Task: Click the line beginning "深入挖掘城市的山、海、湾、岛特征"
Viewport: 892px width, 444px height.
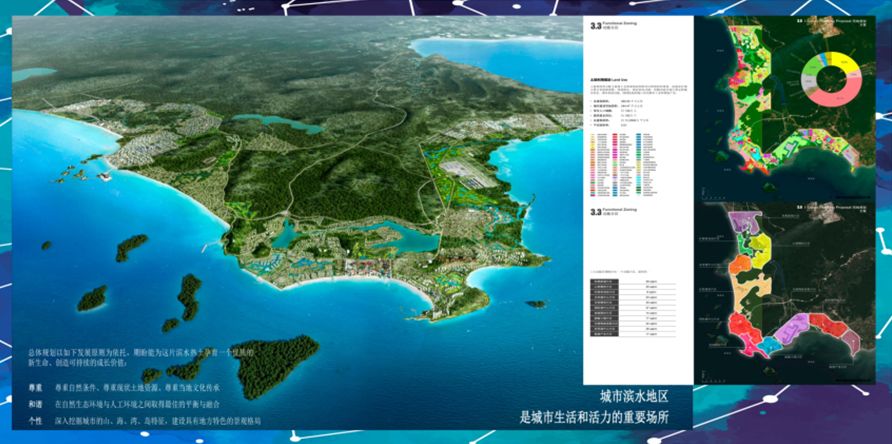Action: coord(158,421)
